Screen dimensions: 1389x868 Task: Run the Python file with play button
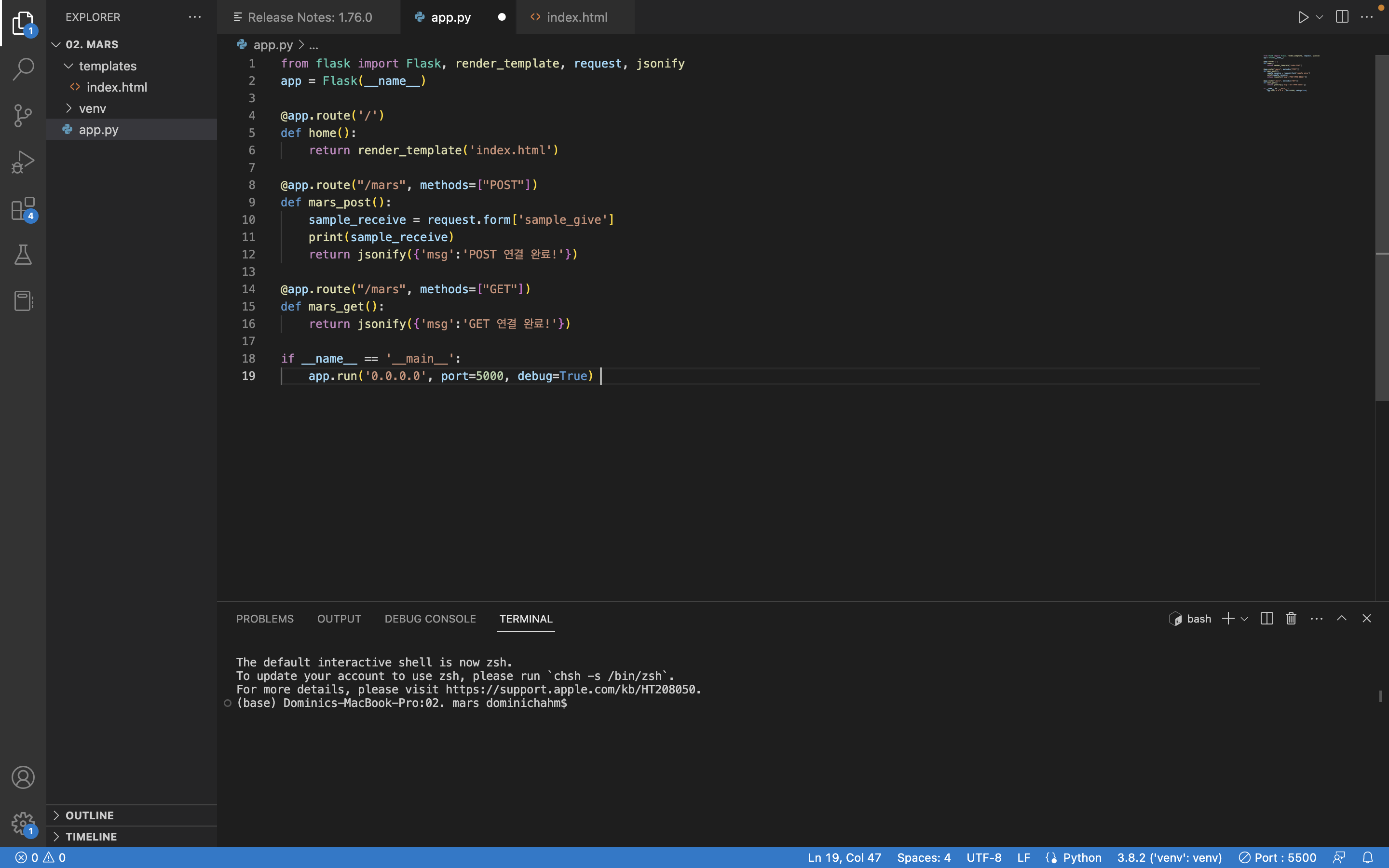[1303, 17]
